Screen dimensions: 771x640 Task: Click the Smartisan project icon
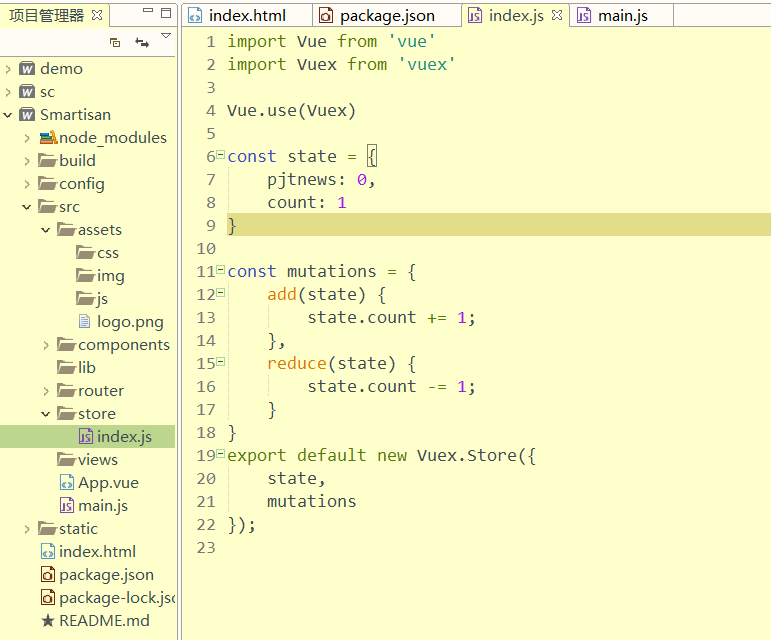click(x=27, y=115)
